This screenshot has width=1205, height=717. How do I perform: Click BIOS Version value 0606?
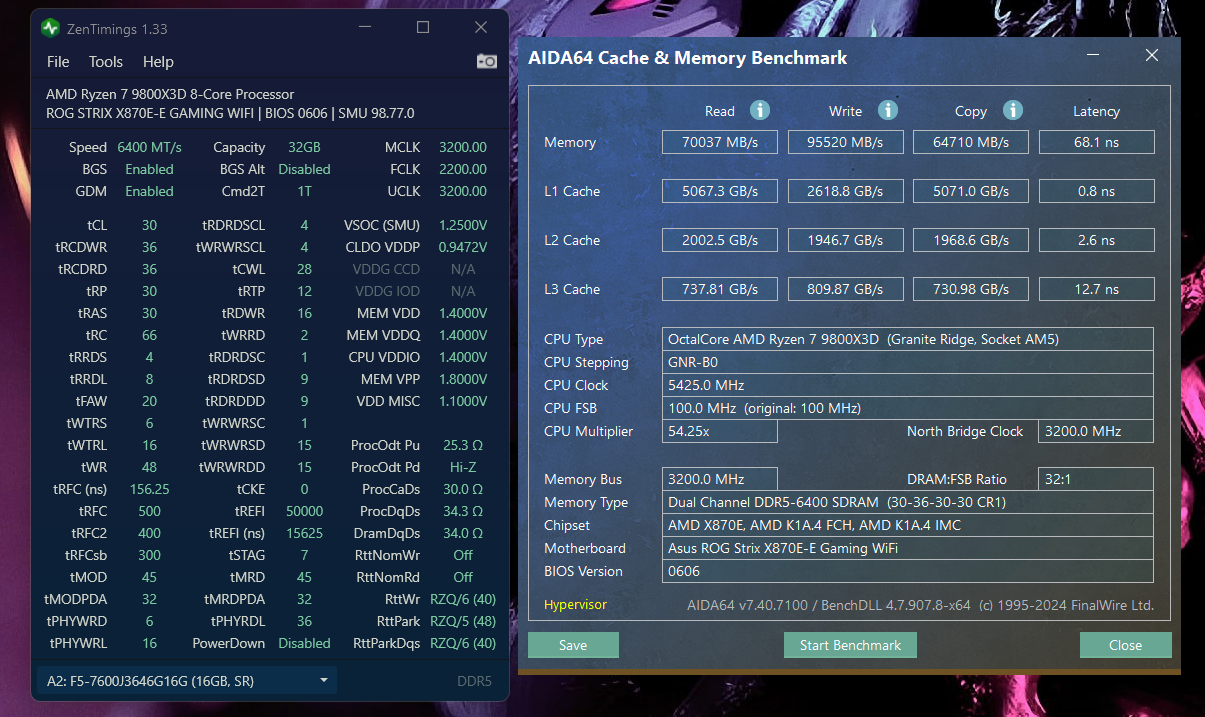908,571
